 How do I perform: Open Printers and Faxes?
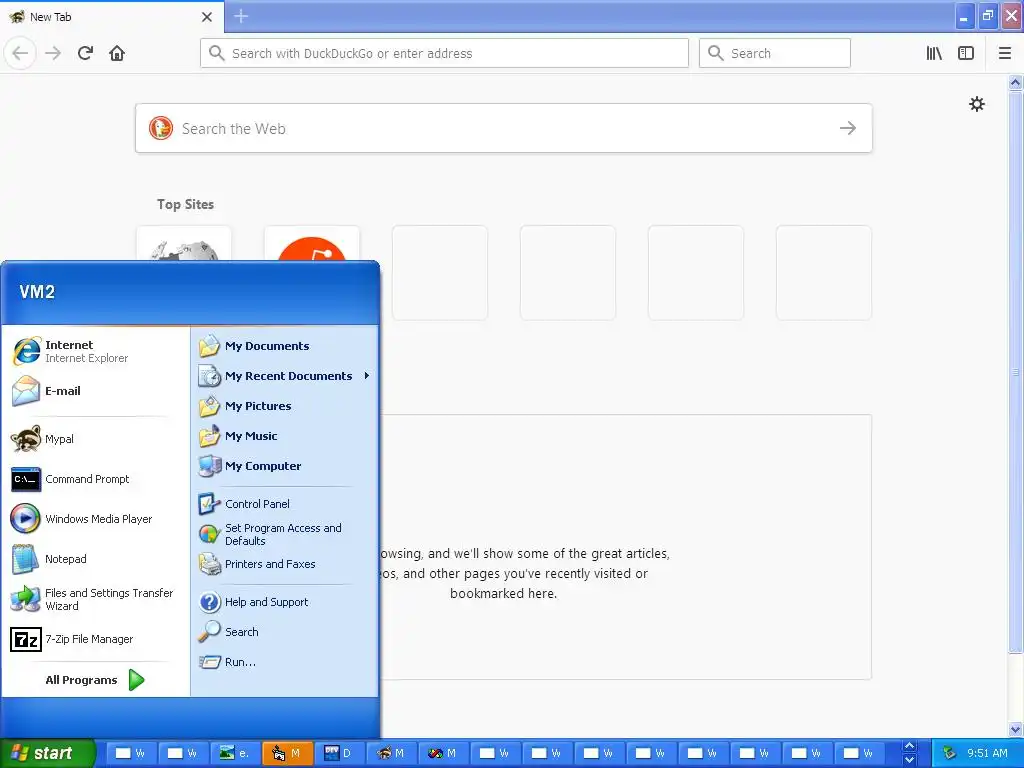tap(285, 564)
